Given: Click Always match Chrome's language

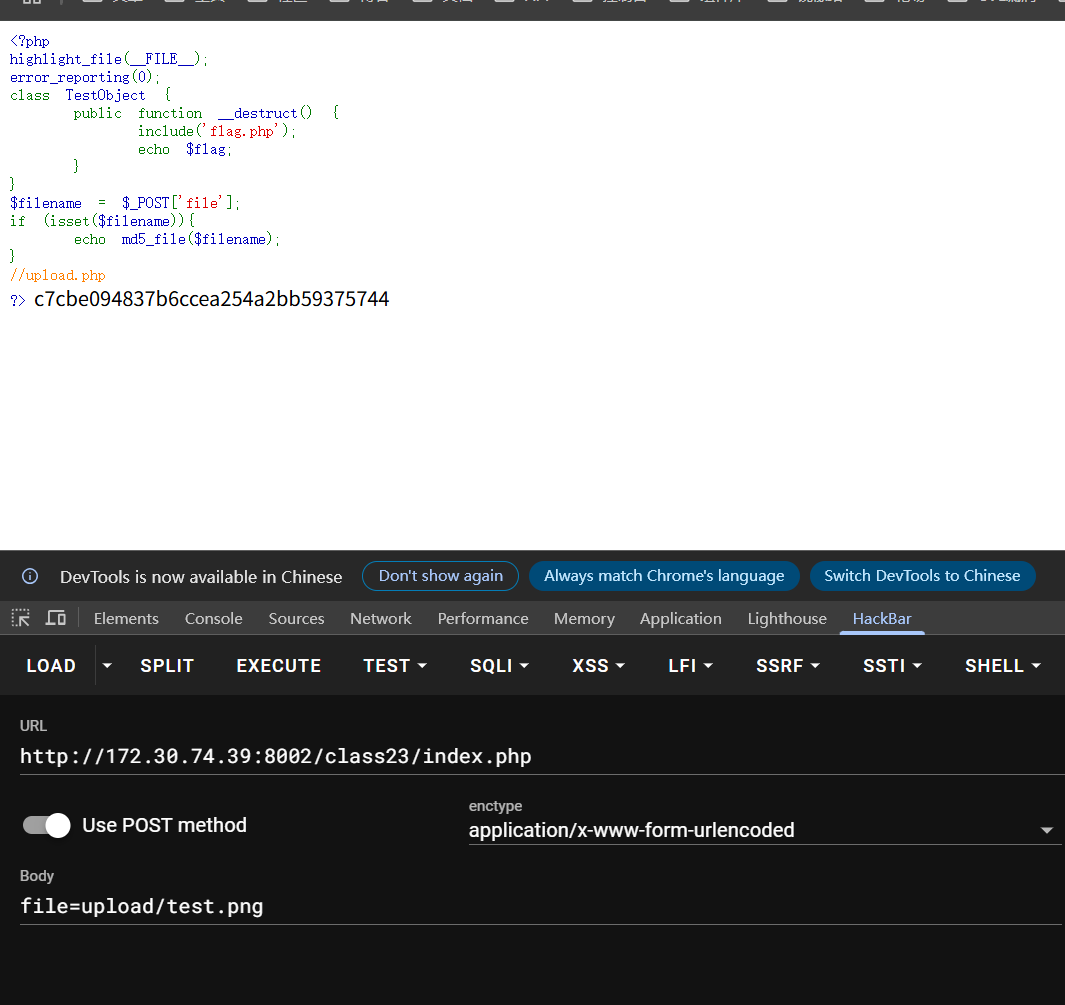Looking at the screenshot, I should click(664, 576).
